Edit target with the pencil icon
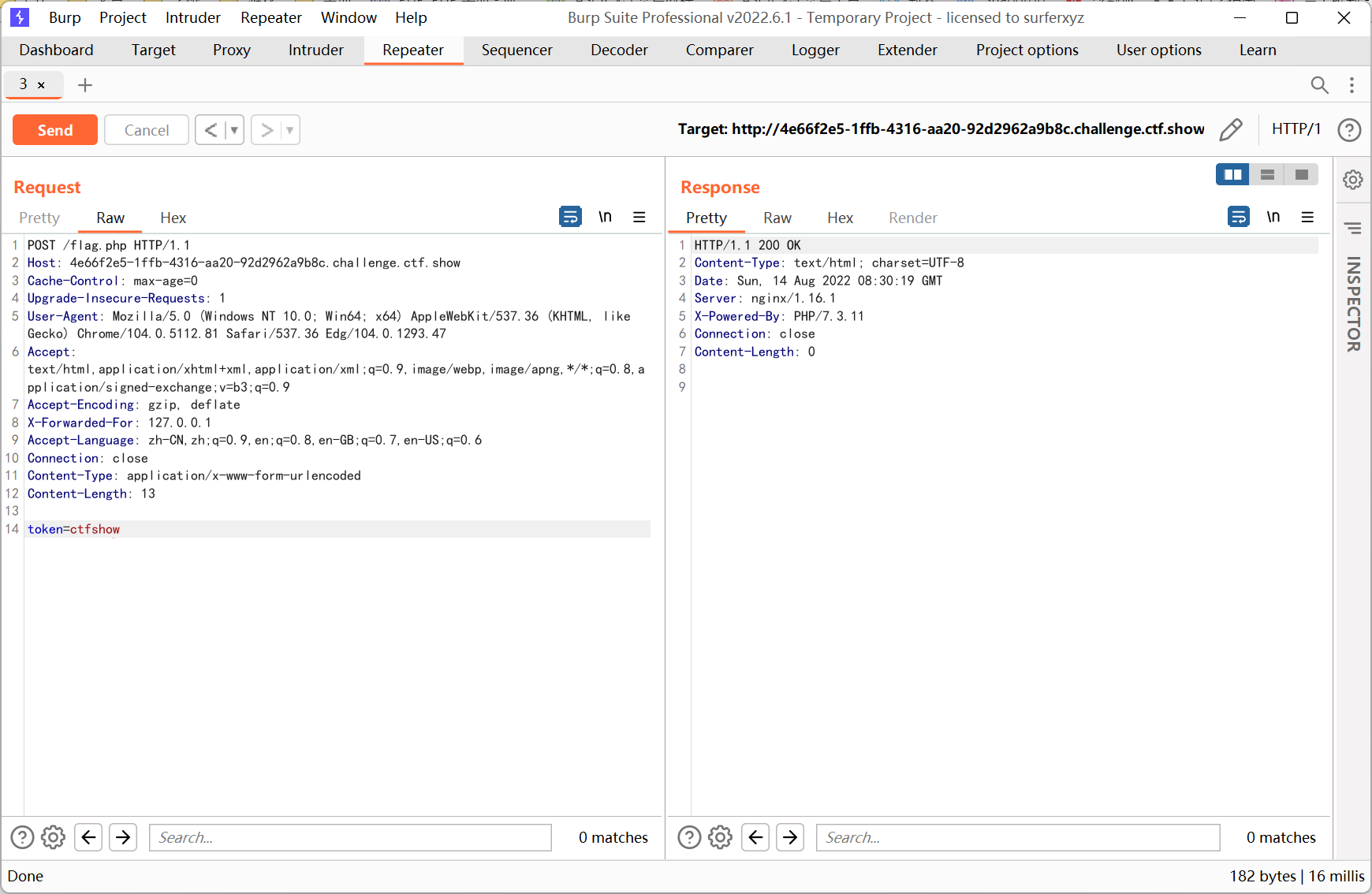Image resolution: width=1372 pixels, height=894 pixels. (x=1230, y=130)
